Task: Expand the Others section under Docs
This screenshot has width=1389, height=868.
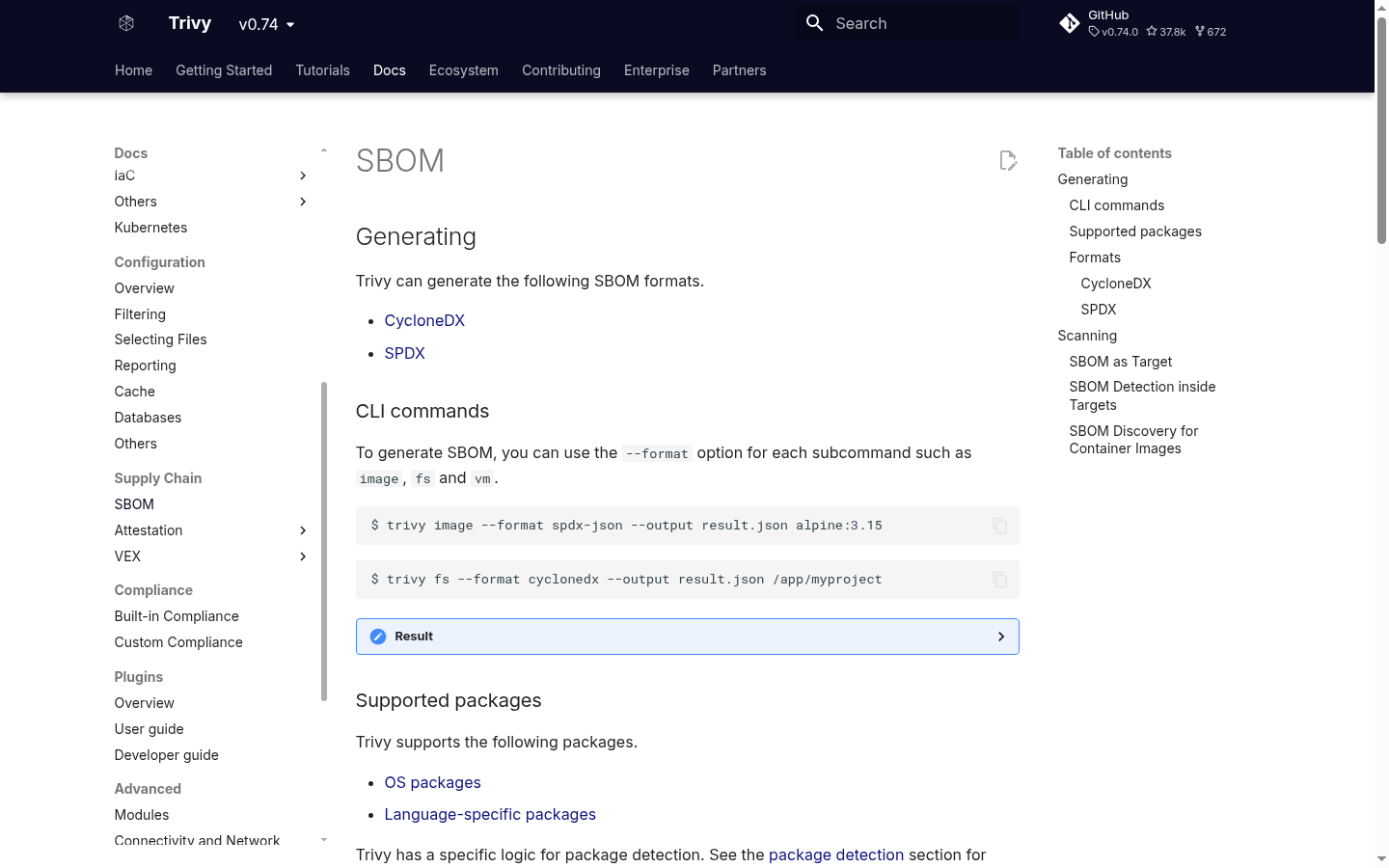Action: point(303,202)
